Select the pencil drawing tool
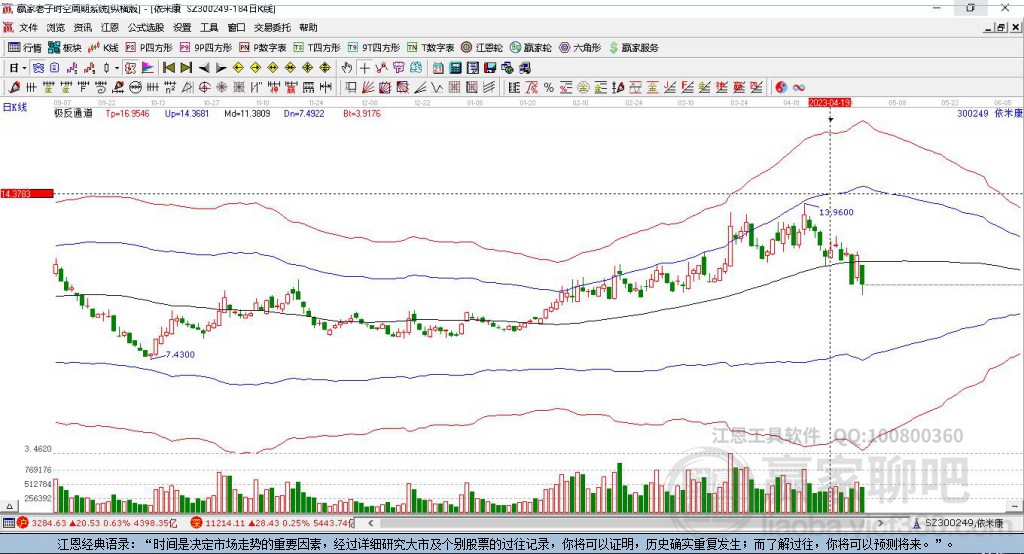 (x=14, y=87)
